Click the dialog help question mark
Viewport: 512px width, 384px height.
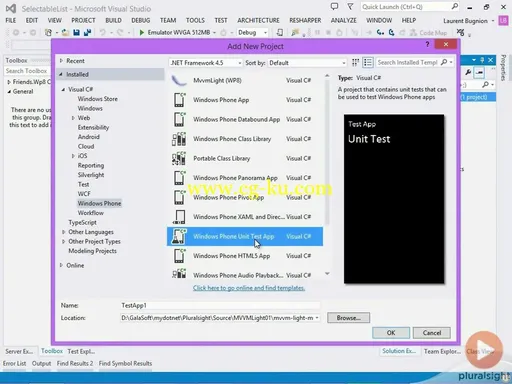[x=427, y=44]
